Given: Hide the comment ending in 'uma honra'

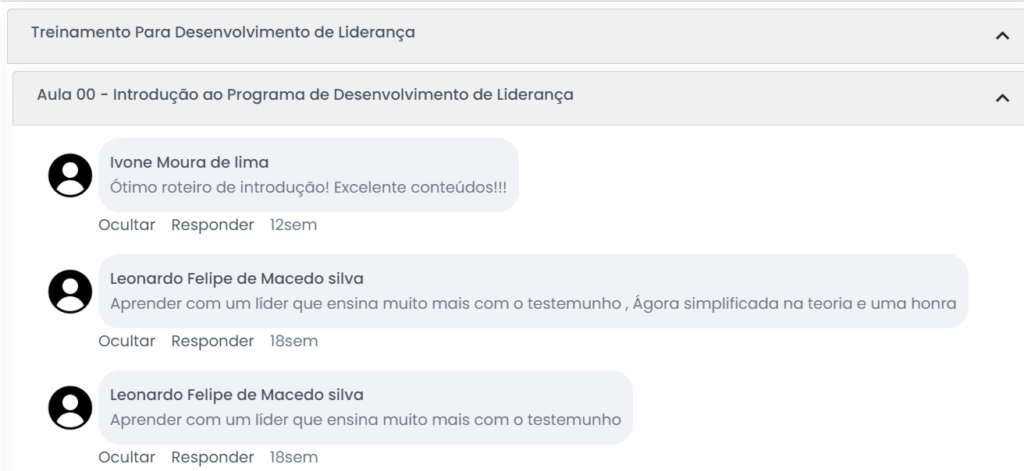Looking at the screenshot, I should [127, 341].
